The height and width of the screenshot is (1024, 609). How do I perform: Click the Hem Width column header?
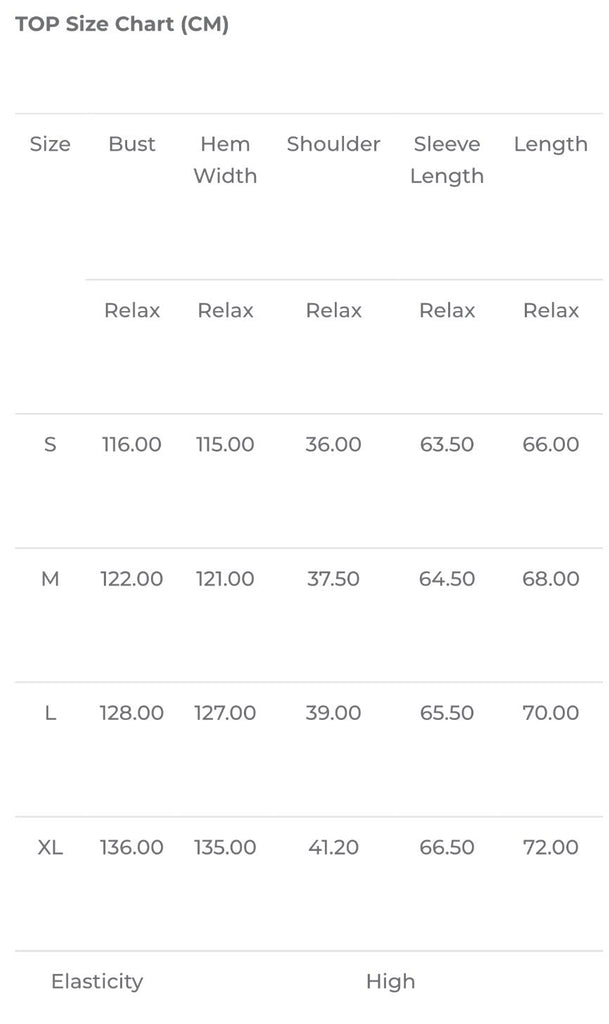click(225, 160)
